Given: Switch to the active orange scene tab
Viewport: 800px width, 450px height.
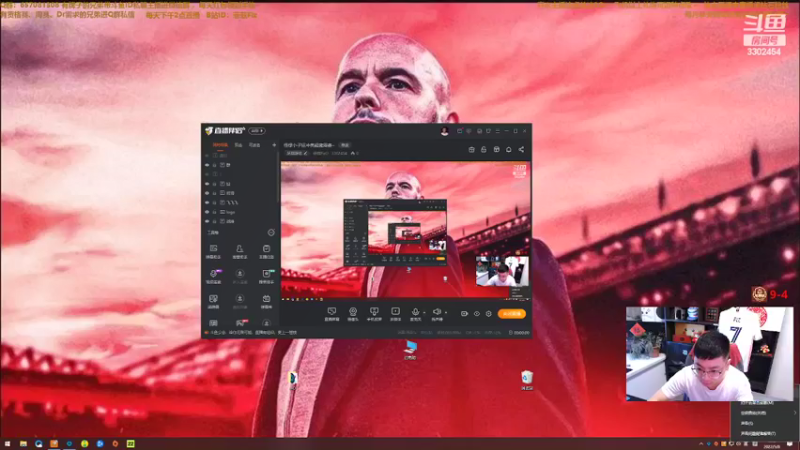Looking at the screenshot, I should coord(220,145).
